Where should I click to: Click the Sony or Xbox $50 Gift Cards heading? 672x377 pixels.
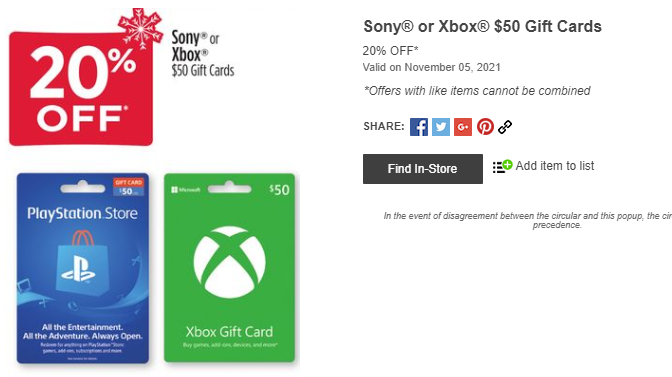[482, 27]
